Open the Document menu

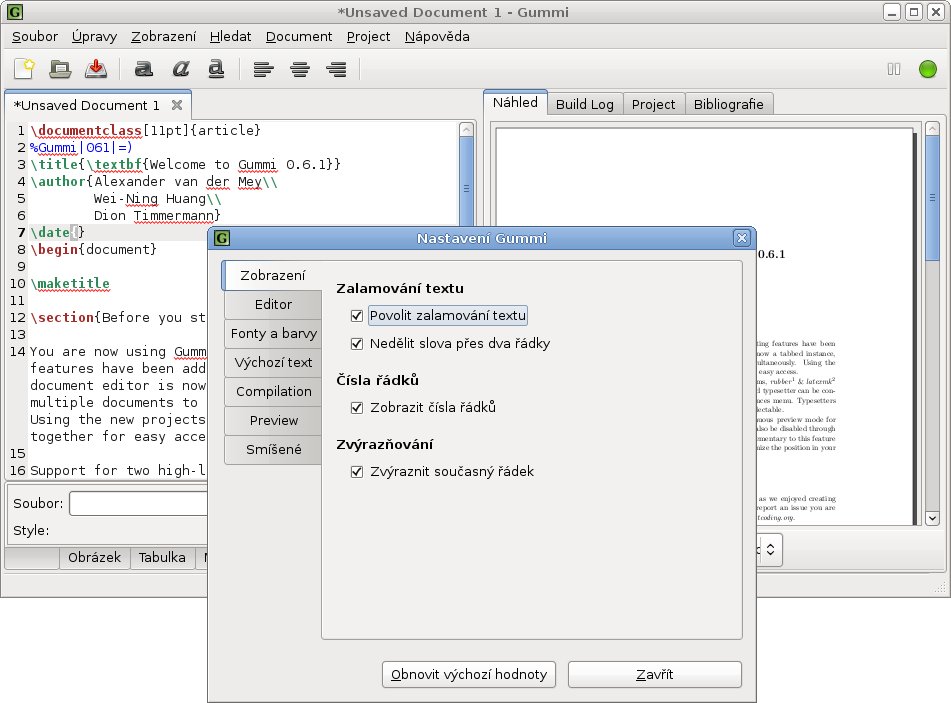click(x=299, y=36)
